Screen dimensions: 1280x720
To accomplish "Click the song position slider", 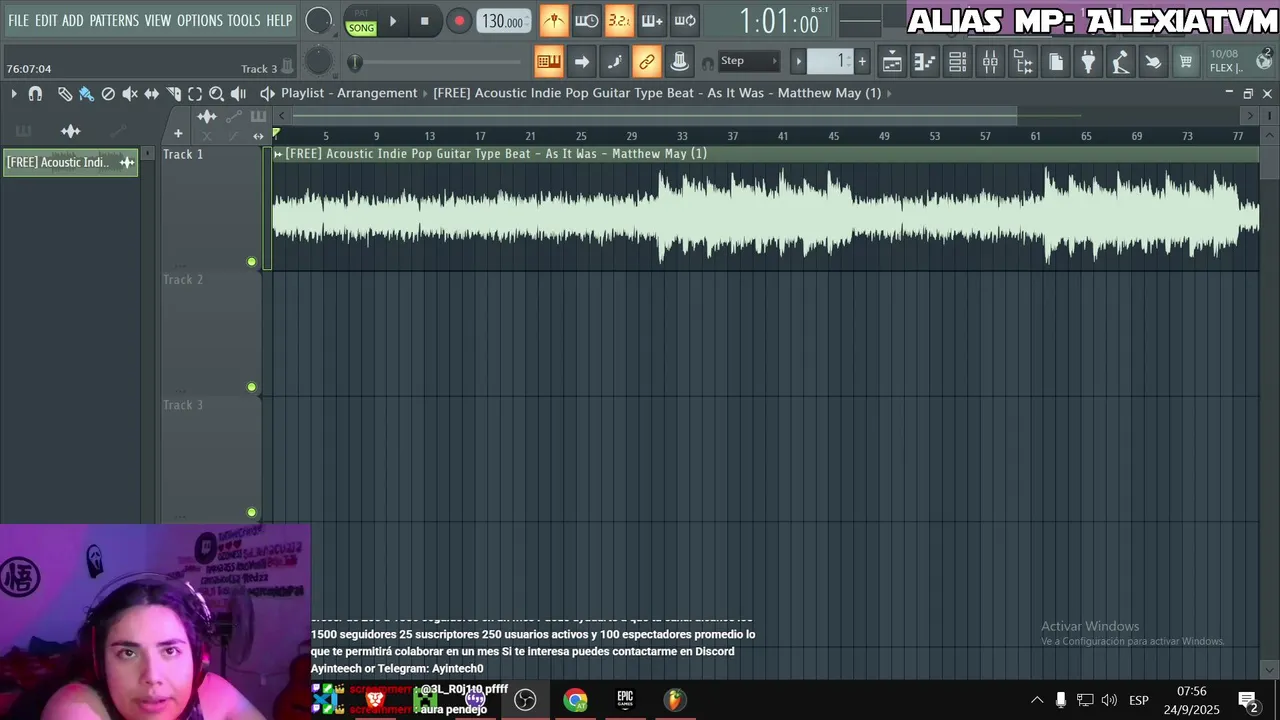I will click(437, 63).
